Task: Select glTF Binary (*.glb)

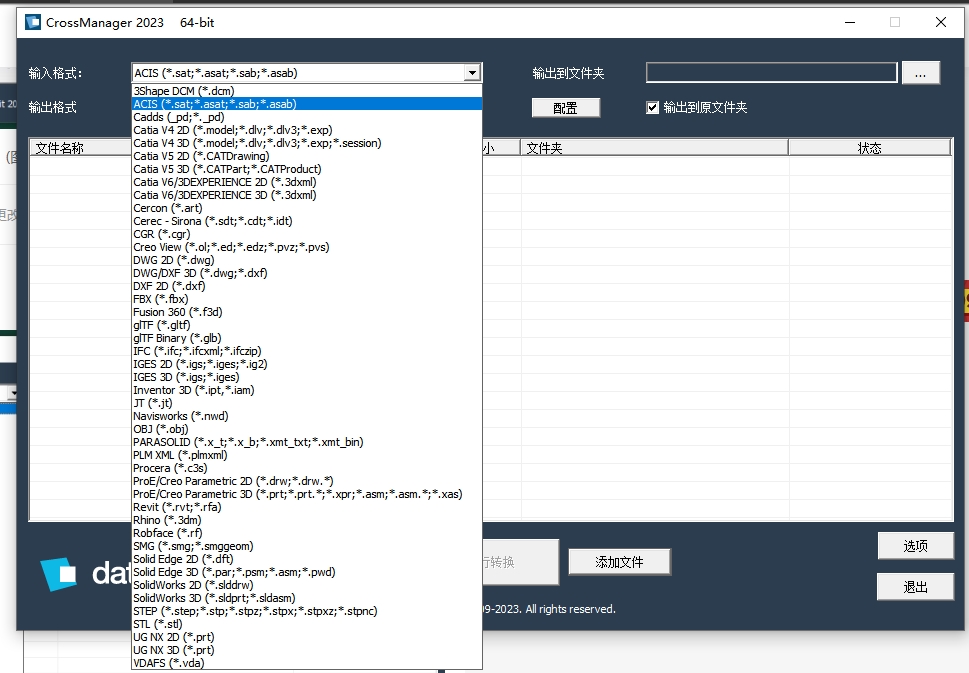Action: click(307, 337)
